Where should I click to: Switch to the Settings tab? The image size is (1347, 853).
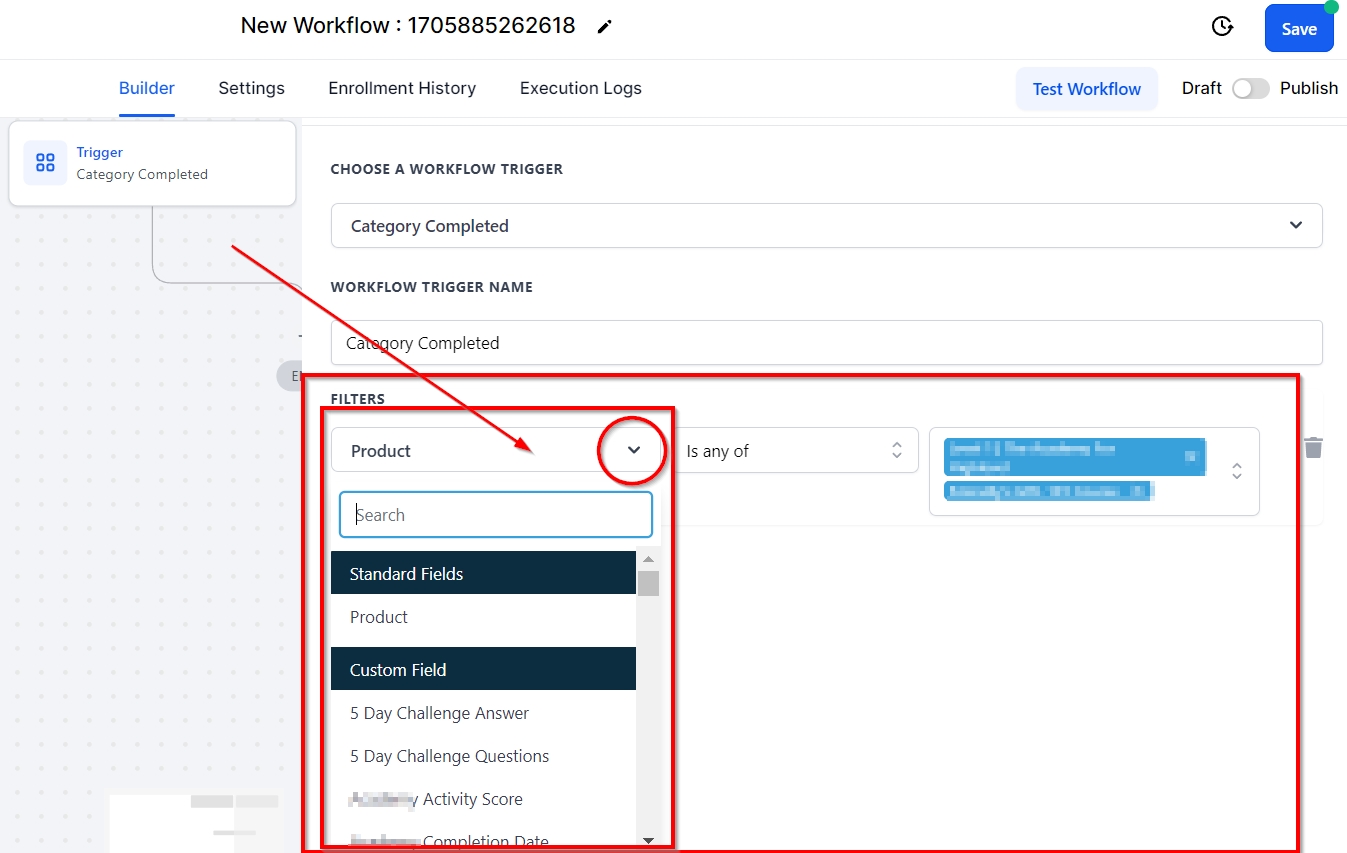pos(251,88)
